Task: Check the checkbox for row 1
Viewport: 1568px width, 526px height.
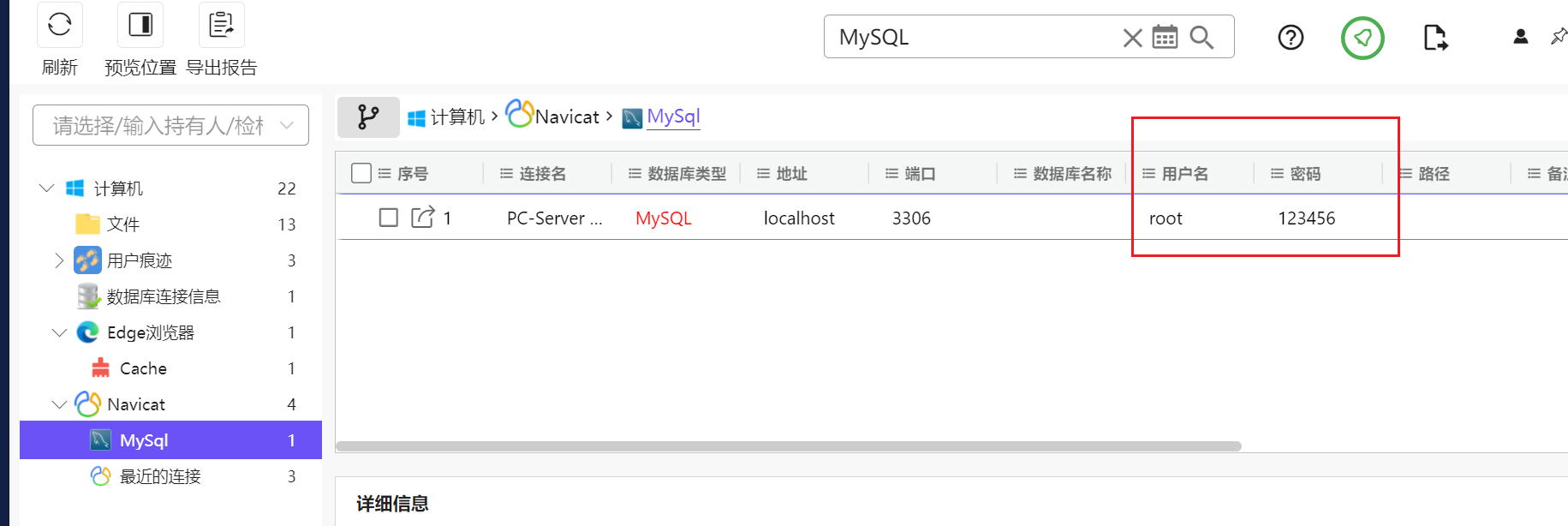Action: [389, 218]
